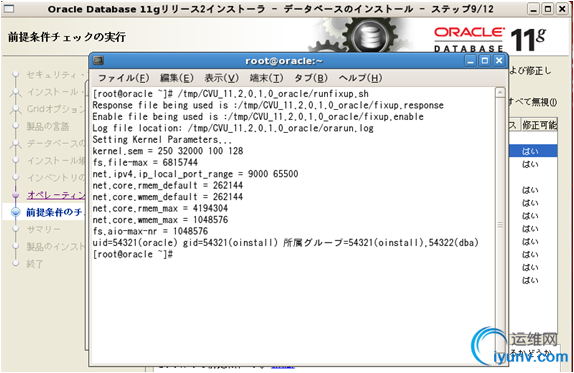The width and height of the screenshot is (574, 373).
Task: Click the net.ipv4.ip_local_port_range line
Action: (x=195, y=174)
